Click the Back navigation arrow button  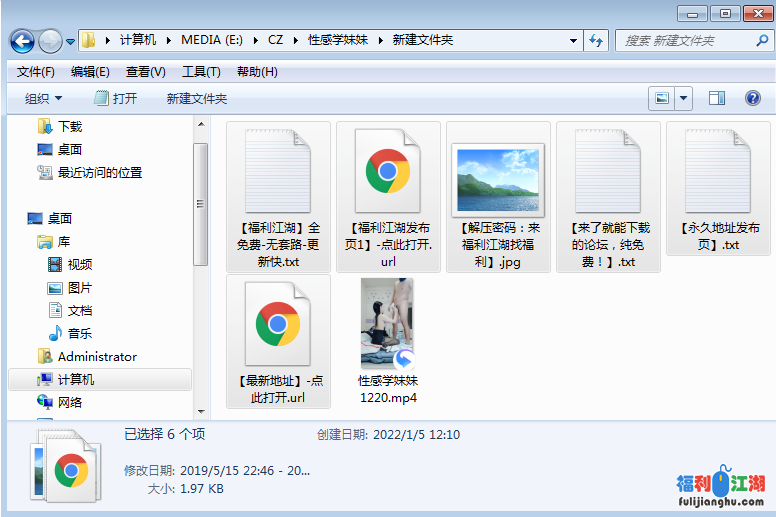pyautogui.click(x=23, y=41)
